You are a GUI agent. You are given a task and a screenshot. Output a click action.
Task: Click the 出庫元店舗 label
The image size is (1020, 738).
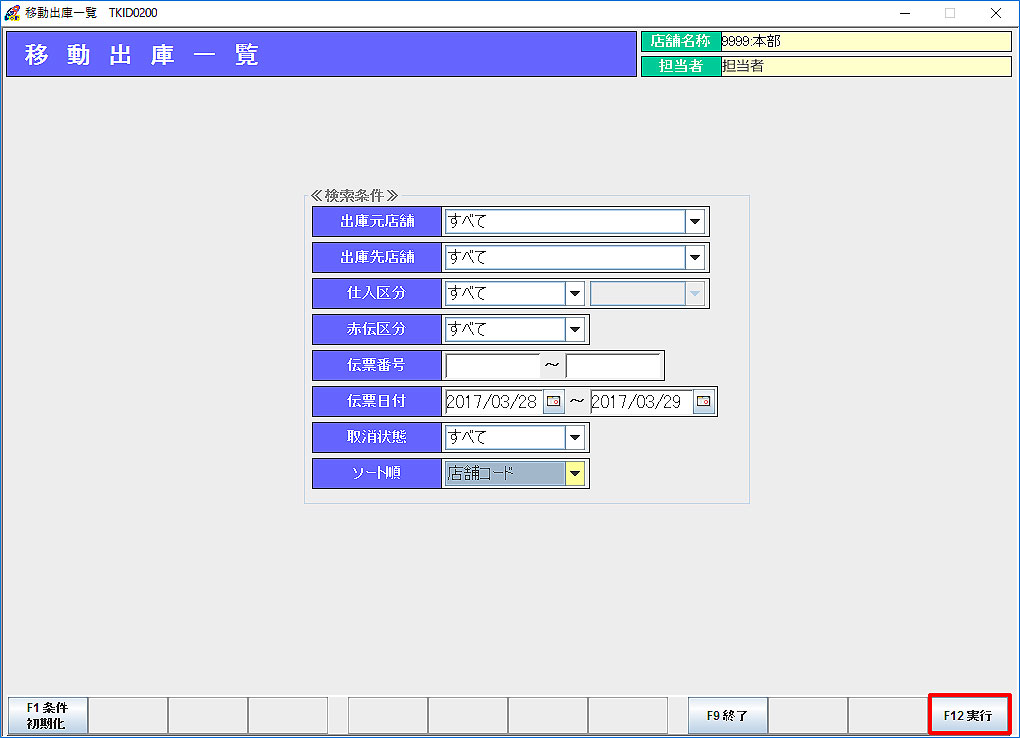[377, 222]
